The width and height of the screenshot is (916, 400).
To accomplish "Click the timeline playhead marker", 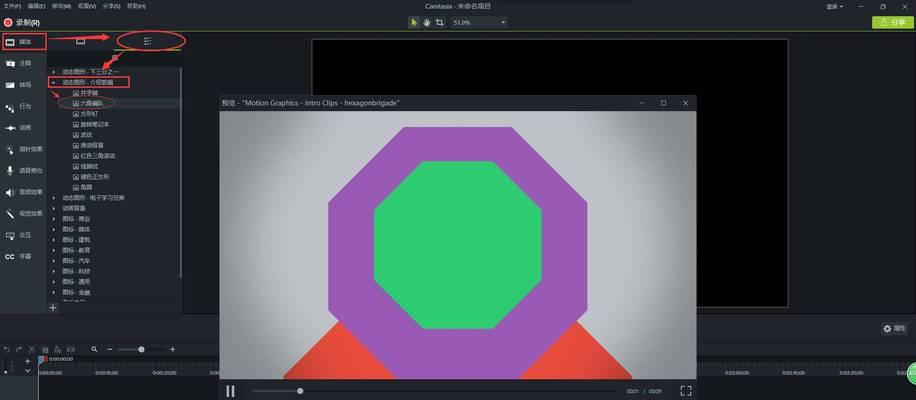I will (42, 360).
